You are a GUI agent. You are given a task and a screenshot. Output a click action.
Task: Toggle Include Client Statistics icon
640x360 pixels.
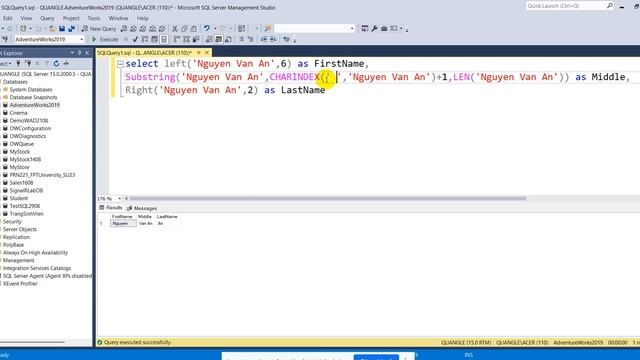coord(196,39)
